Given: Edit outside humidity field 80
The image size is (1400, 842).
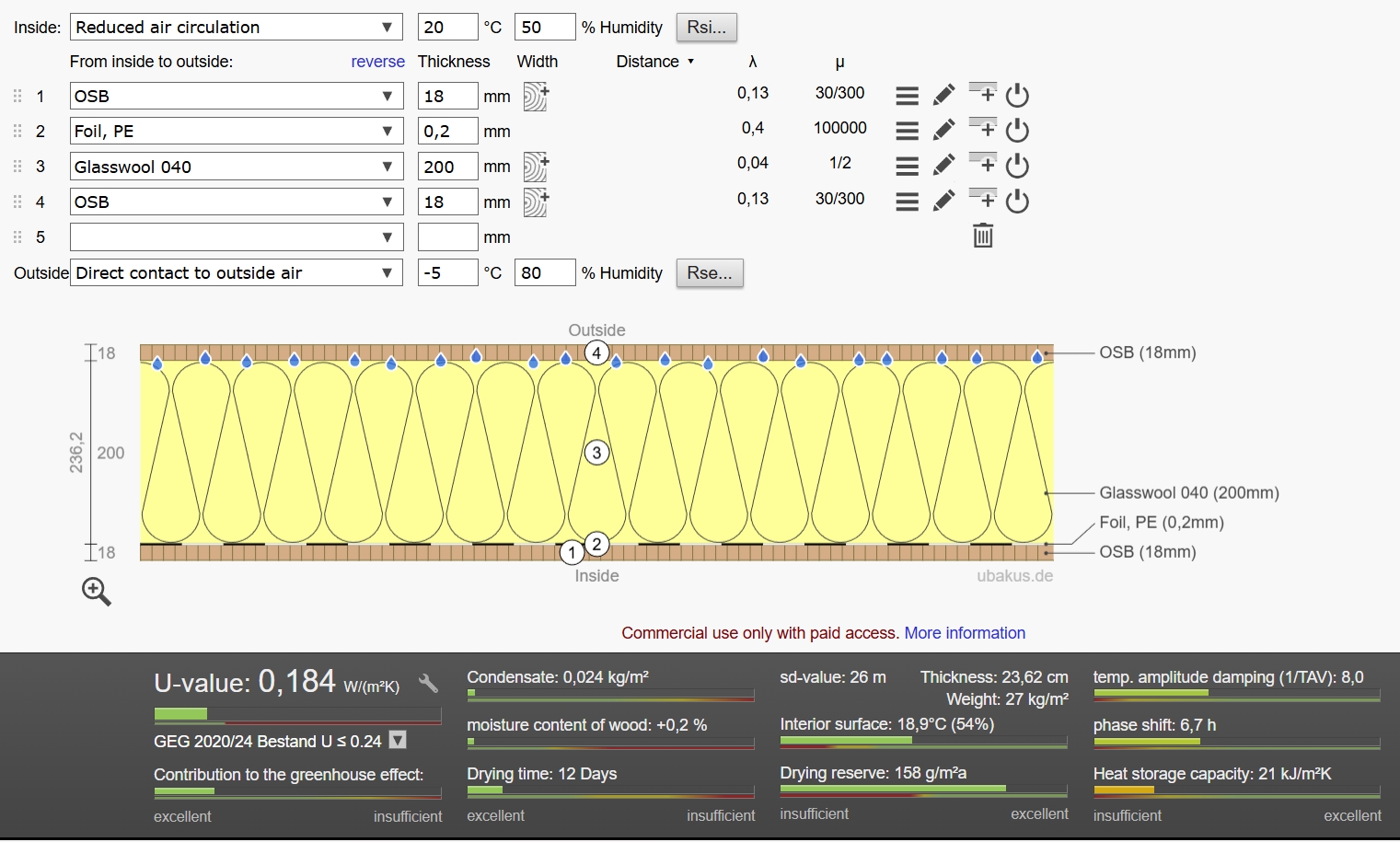Looking at the screenshot, I should pyautogui.click(x=545, y=272).
